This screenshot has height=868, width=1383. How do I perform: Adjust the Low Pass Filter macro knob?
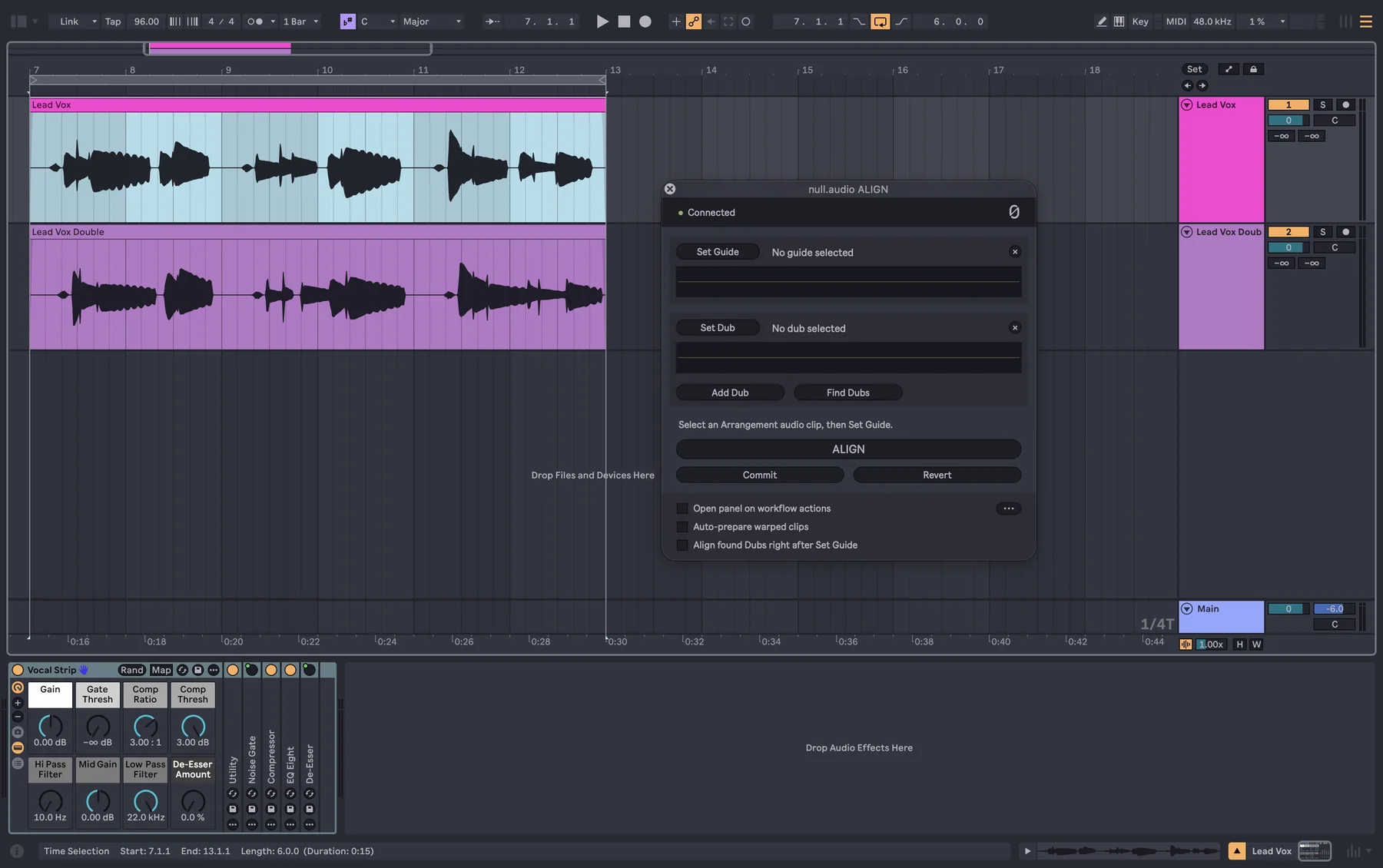(x=145, y=801)
